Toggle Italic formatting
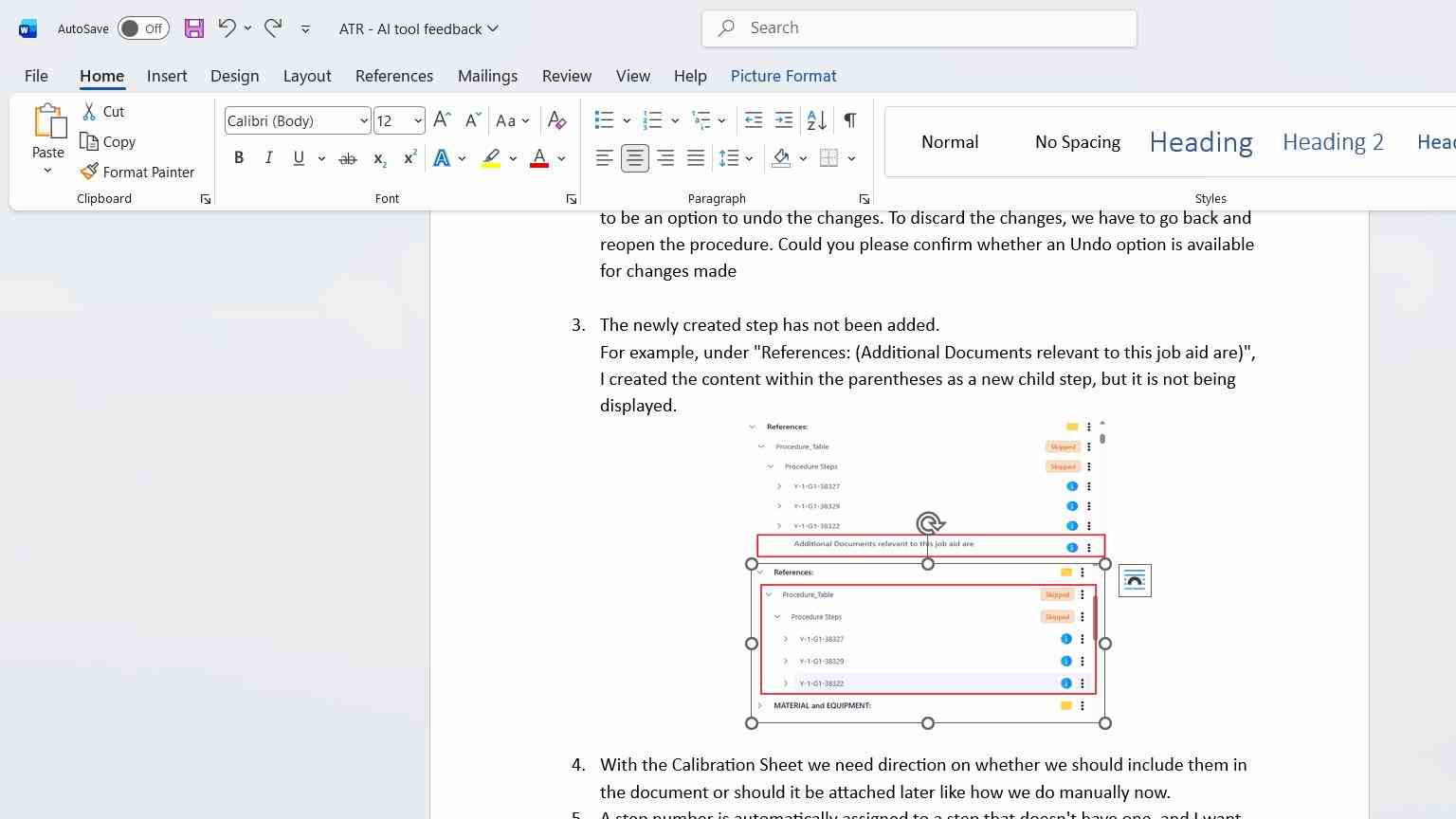This screenshot has width=1456, height=819. point(269,158)
